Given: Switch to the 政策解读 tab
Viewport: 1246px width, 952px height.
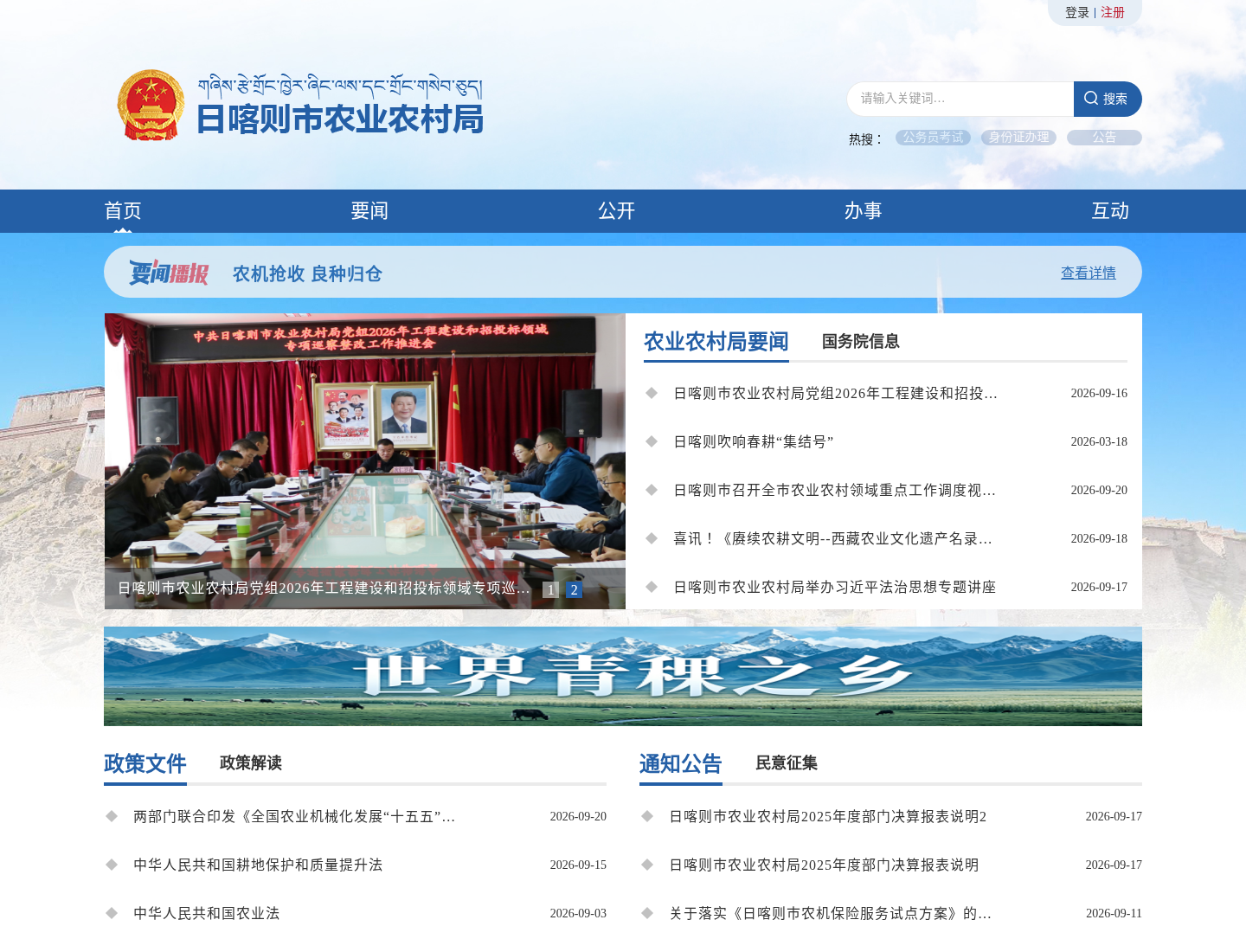Looking at the screenshot, I should [251, 763].
